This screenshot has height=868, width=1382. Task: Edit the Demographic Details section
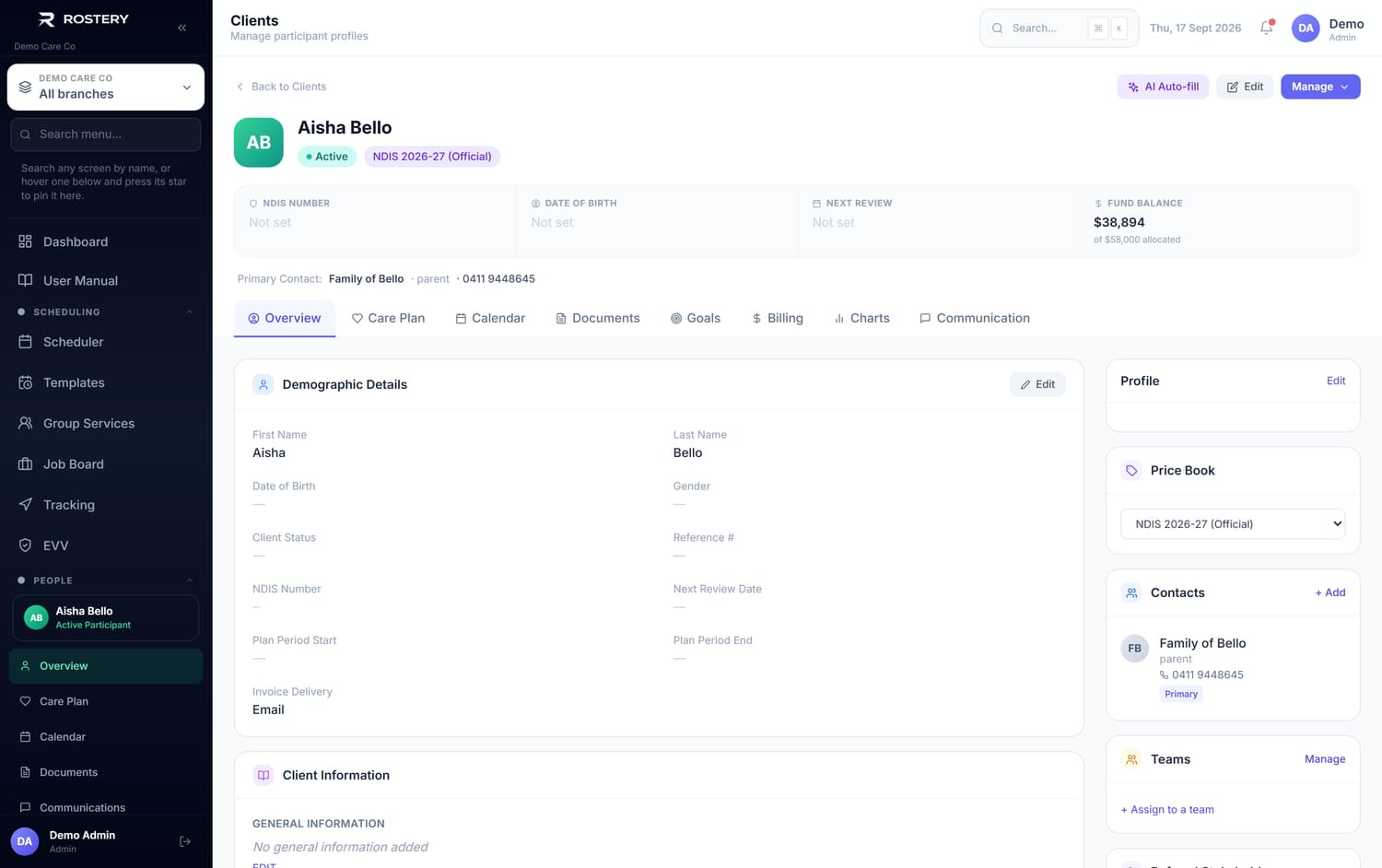tap(1037, 384)
